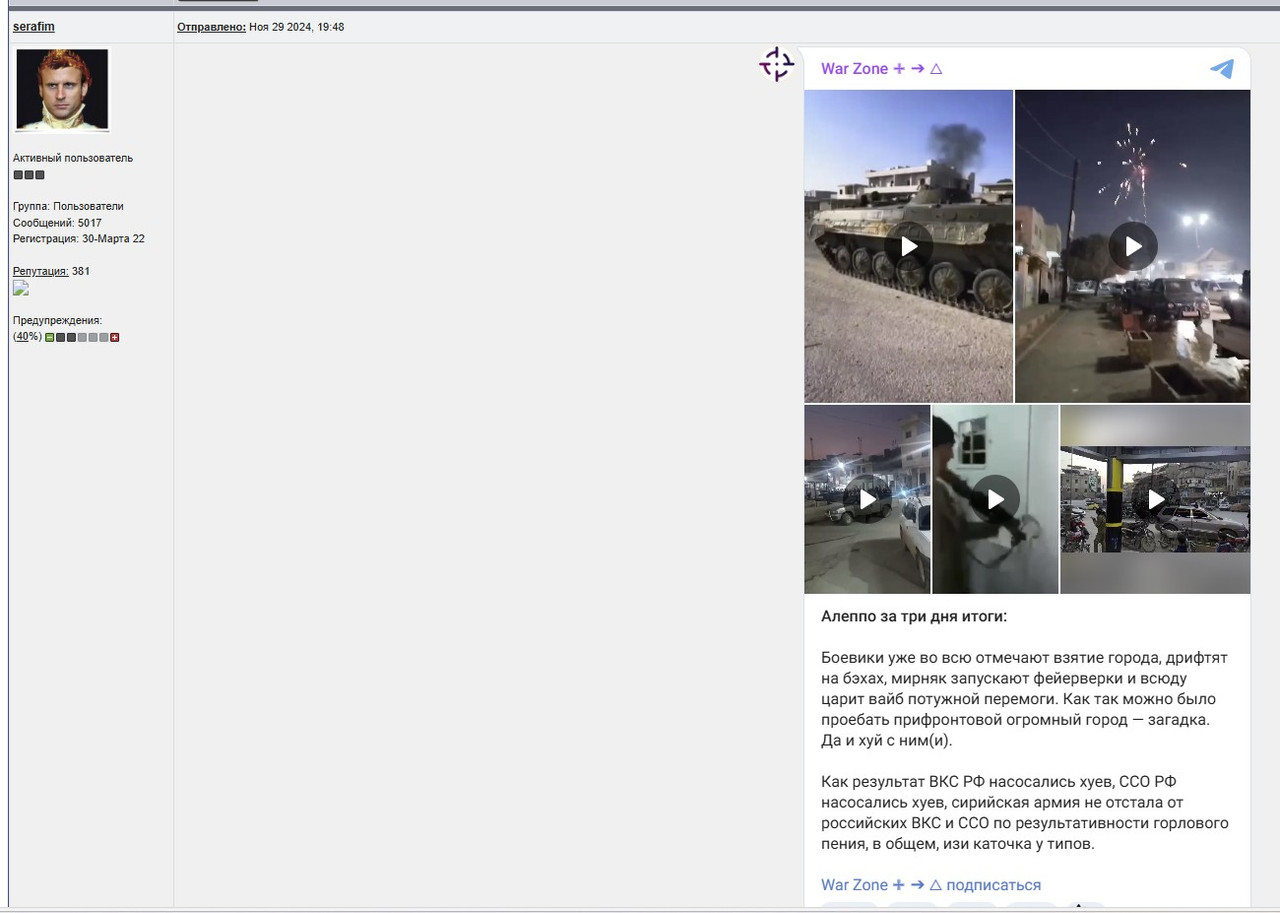Play the gas station video

tap(1155, 499)
